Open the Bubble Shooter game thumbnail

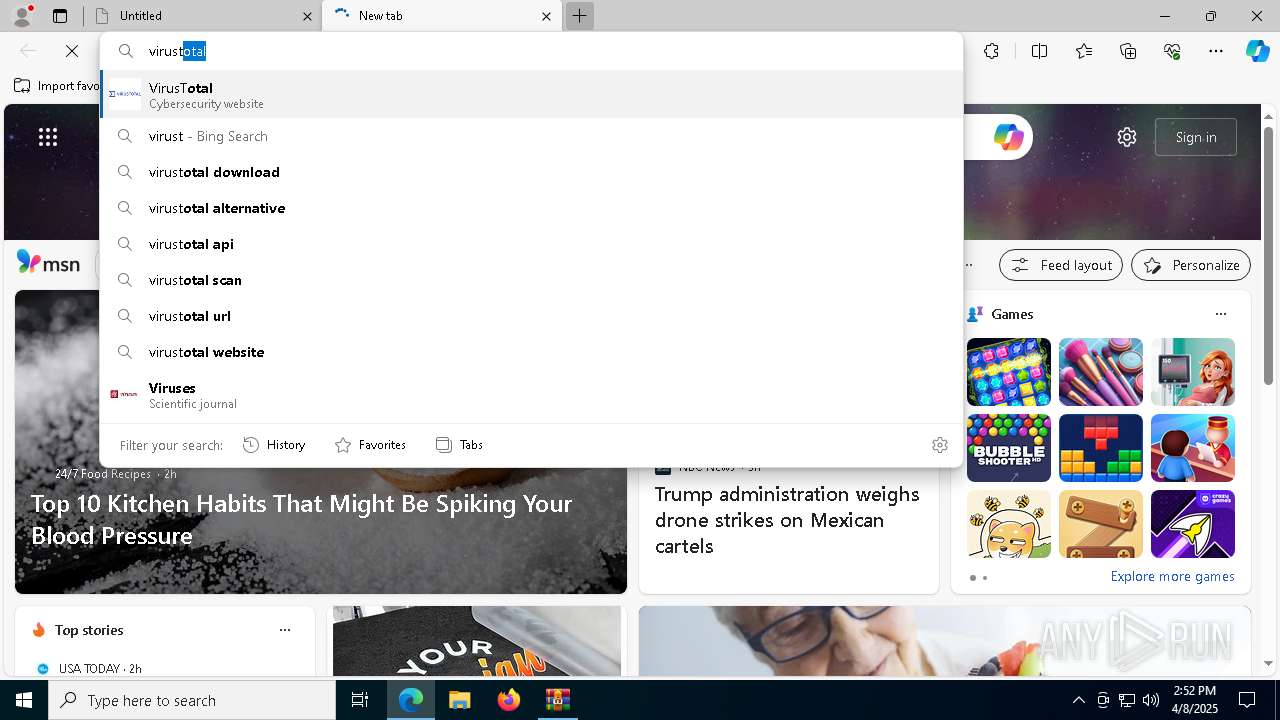(x=1009, y=448)
